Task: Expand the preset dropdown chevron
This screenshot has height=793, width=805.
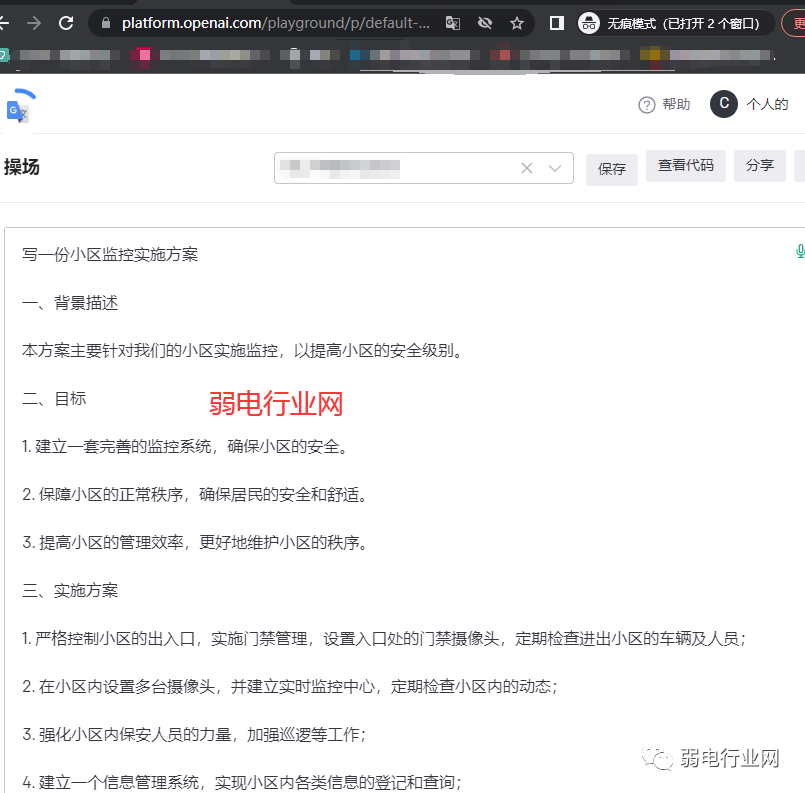Action: point(556,168)
